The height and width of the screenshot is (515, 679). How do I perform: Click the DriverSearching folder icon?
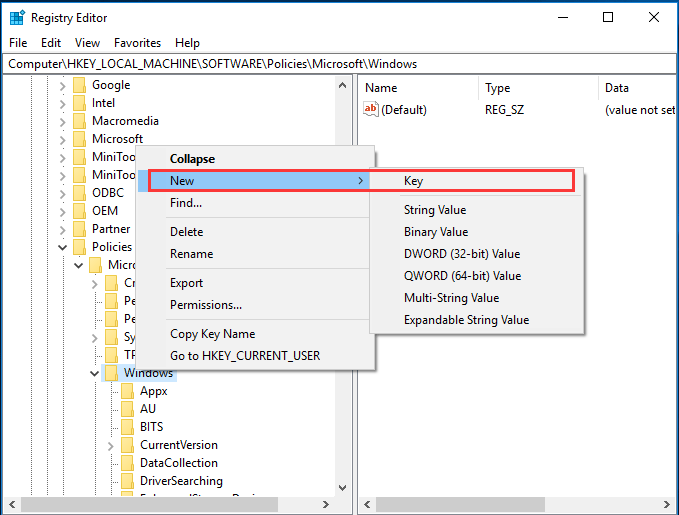[x=127, y=481]
